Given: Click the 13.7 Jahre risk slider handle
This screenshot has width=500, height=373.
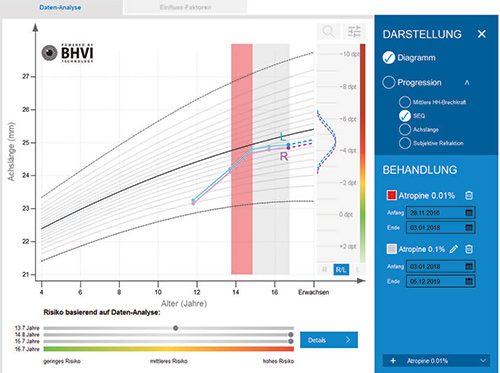Looking at the screenshot, I should (x=176, y=328).
